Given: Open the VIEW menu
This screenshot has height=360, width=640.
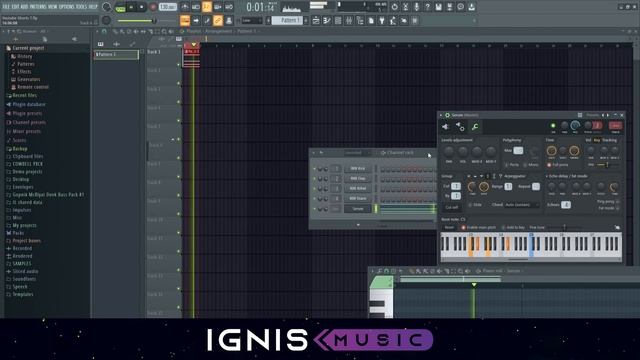Looking at the screenshot, I should tap(53, 7).
